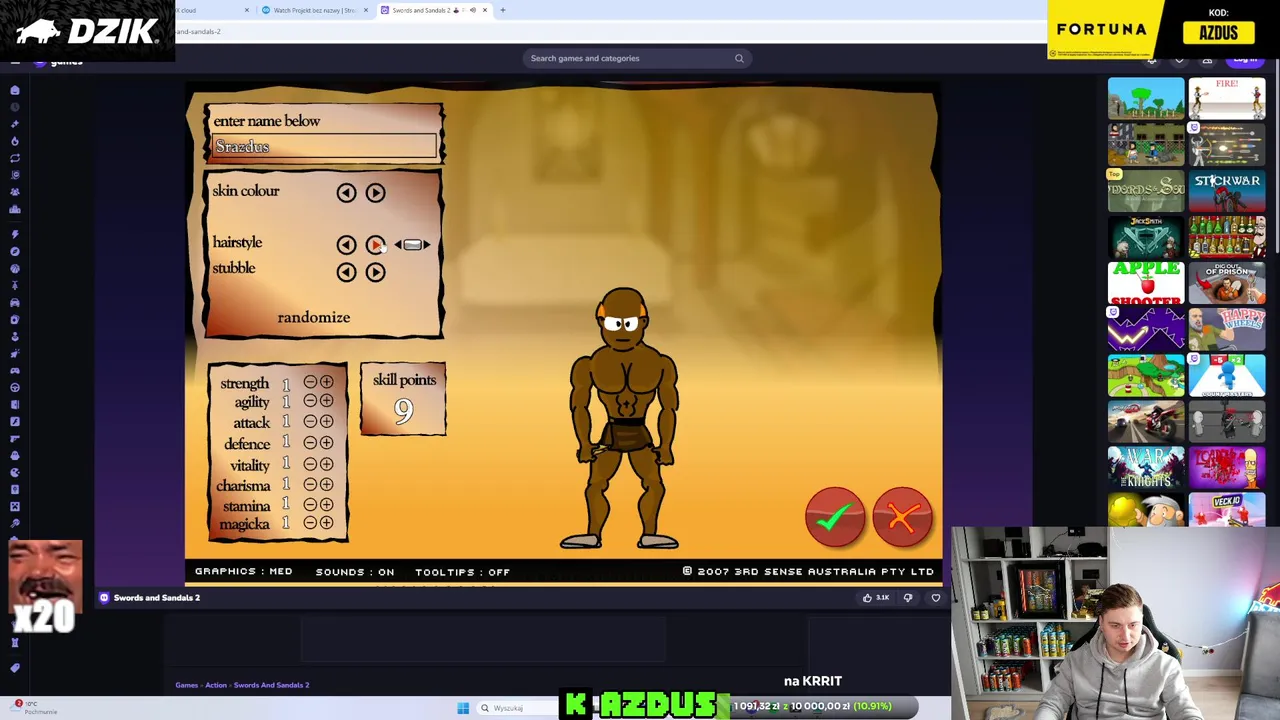Adjust the hair colour slider beside hairstyle
1280x720 pixels.
pos(412,244)
